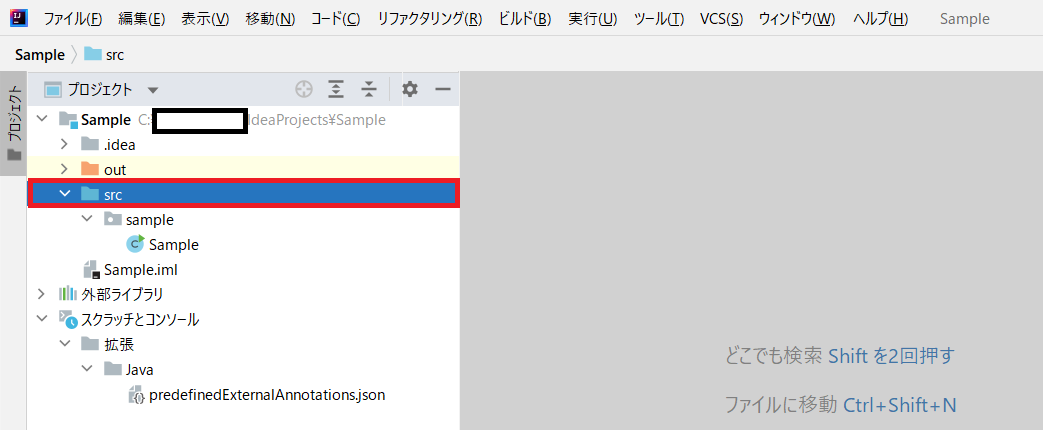Expand the out folder
1043x430 pixels.
[x=65, y=169]
